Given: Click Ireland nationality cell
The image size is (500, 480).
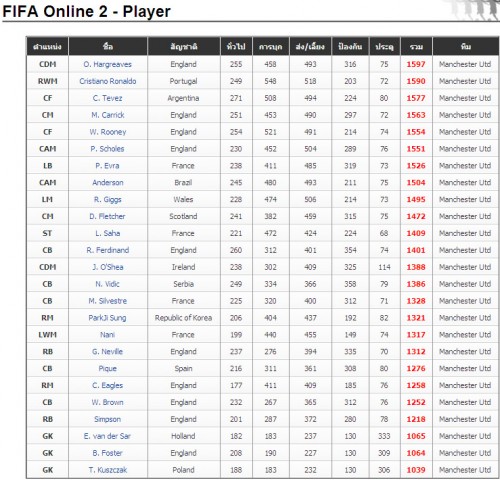Looking at the screenshot, I should click(183, 267).
